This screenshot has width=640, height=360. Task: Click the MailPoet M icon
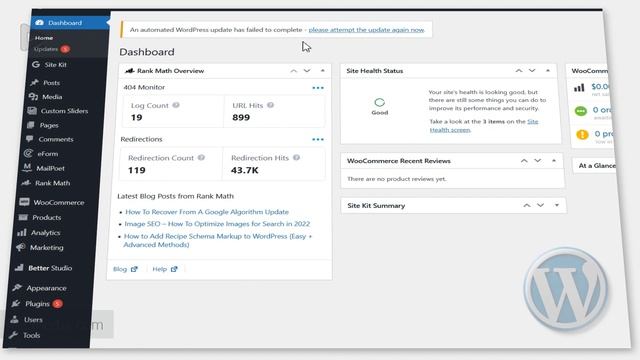pos(27,168)
